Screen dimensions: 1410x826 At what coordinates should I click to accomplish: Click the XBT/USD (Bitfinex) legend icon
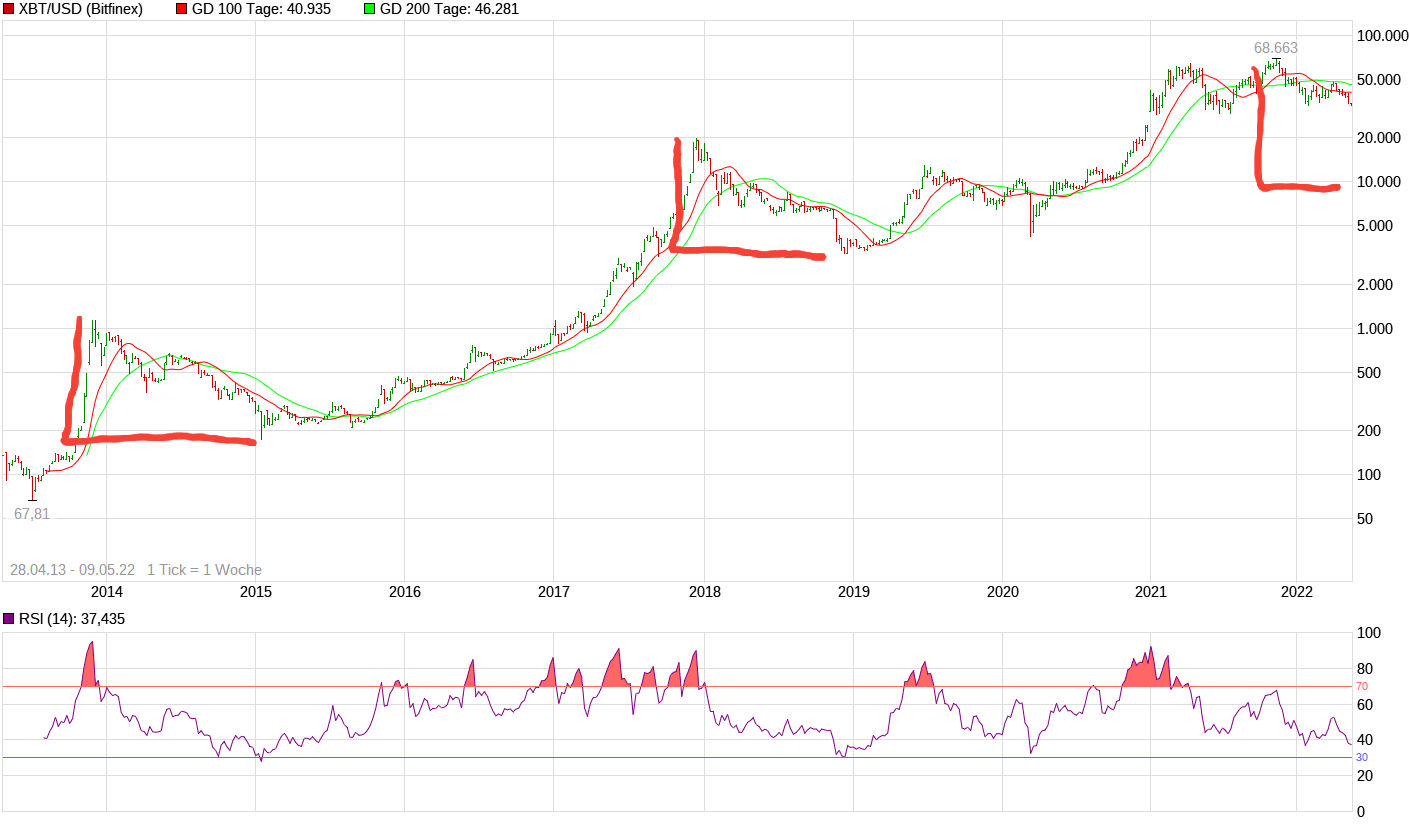pos(10,10)
